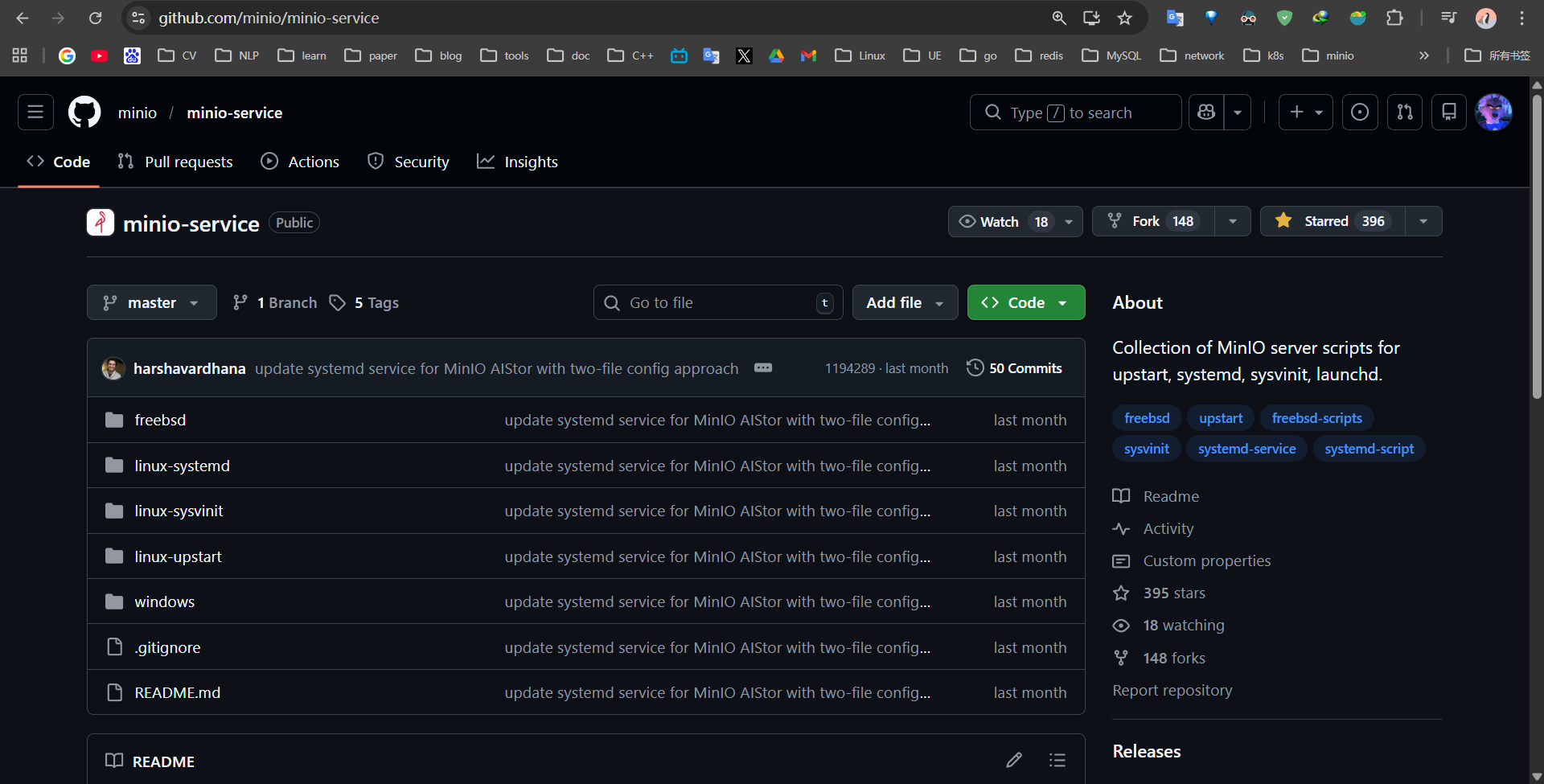Screen dimensions: 1544x784
Task: Switch to the Security tab
Action: click(408, 162)
